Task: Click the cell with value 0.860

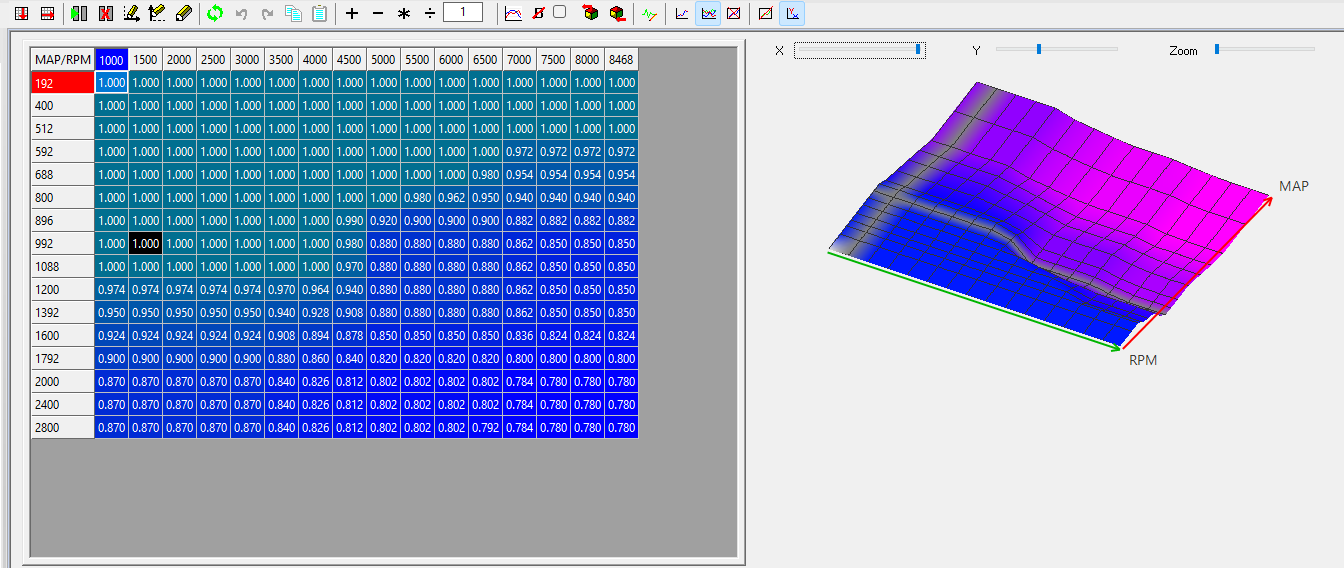Action: click(315, 359)
